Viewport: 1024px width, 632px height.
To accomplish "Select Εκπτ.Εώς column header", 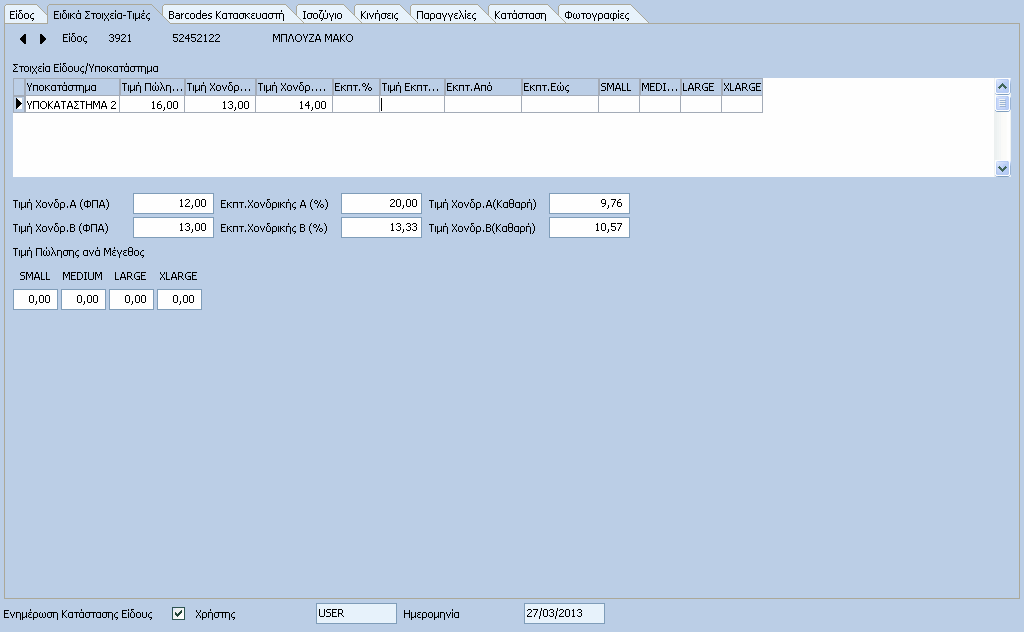I will (560, 87).
